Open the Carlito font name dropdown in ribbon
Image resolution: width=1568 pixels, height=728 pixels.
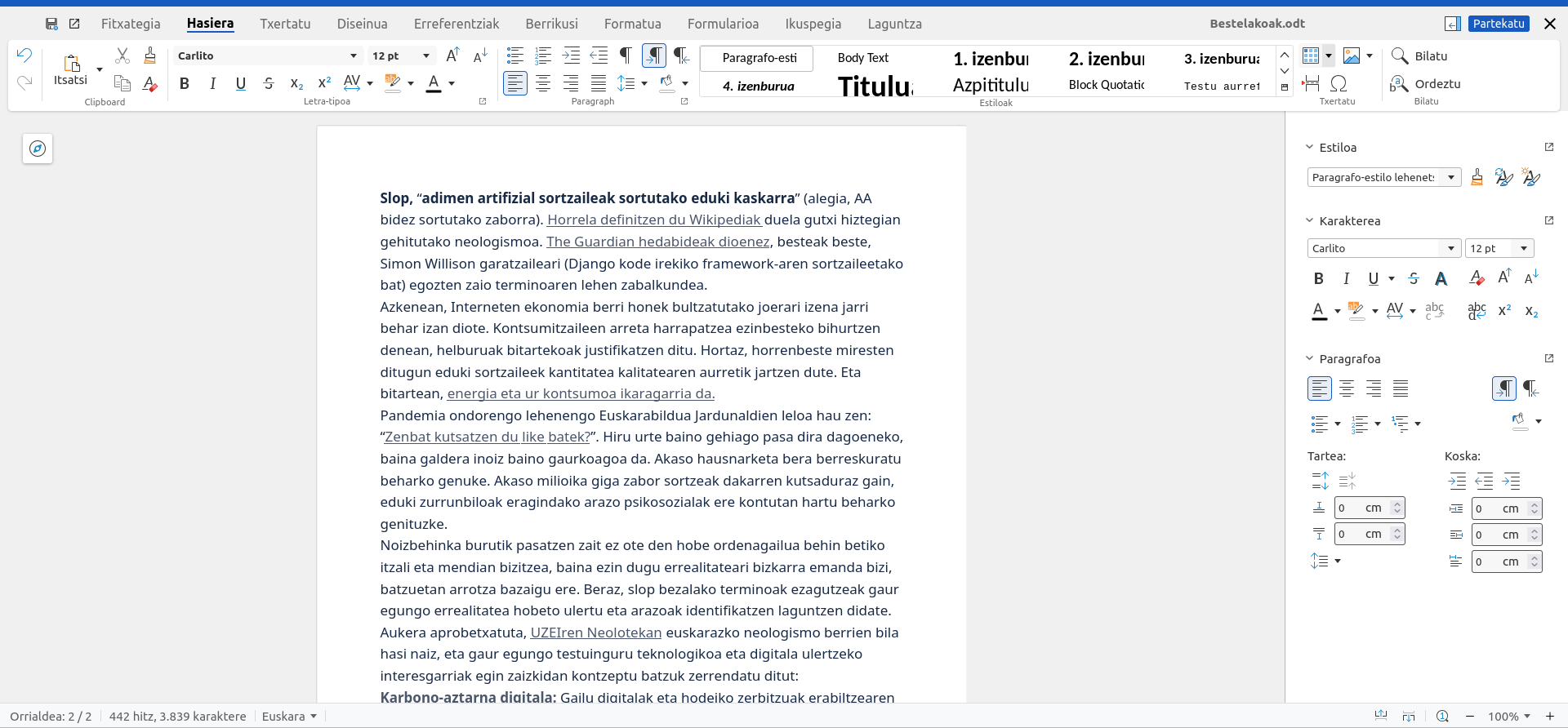point(353,55)
